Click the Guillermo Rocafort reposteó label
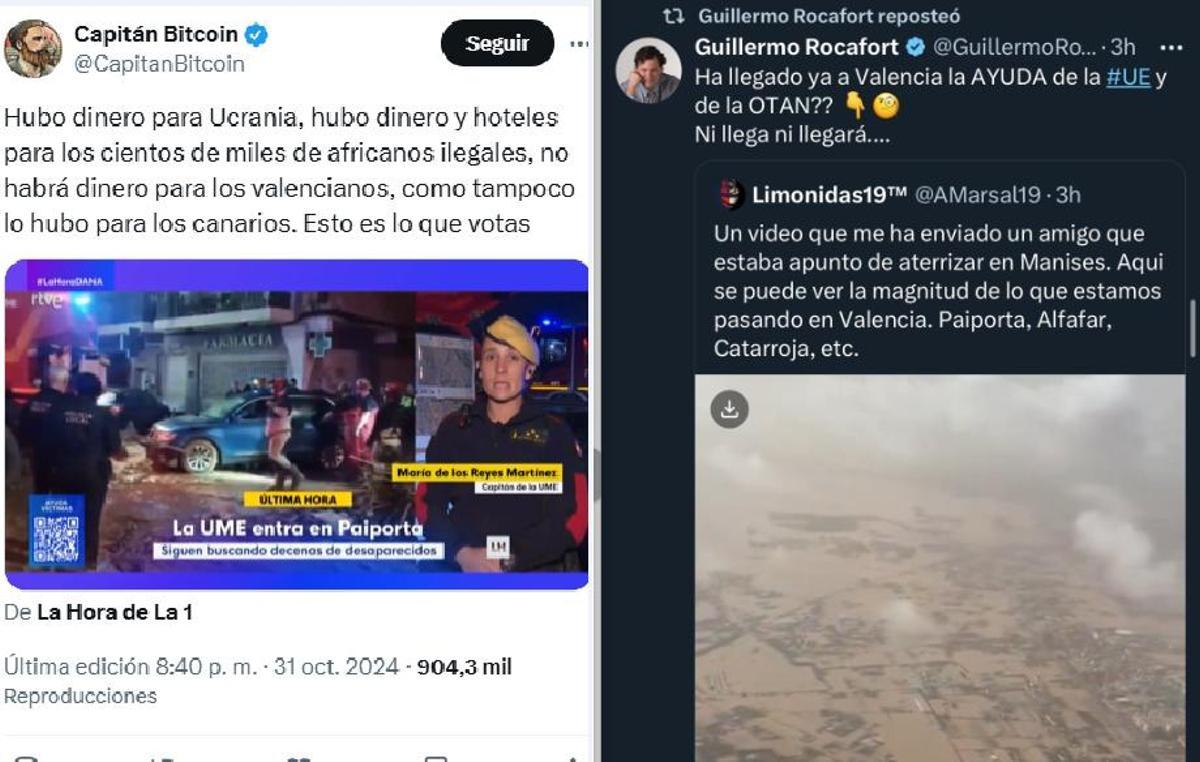 (x=829, y=16)
